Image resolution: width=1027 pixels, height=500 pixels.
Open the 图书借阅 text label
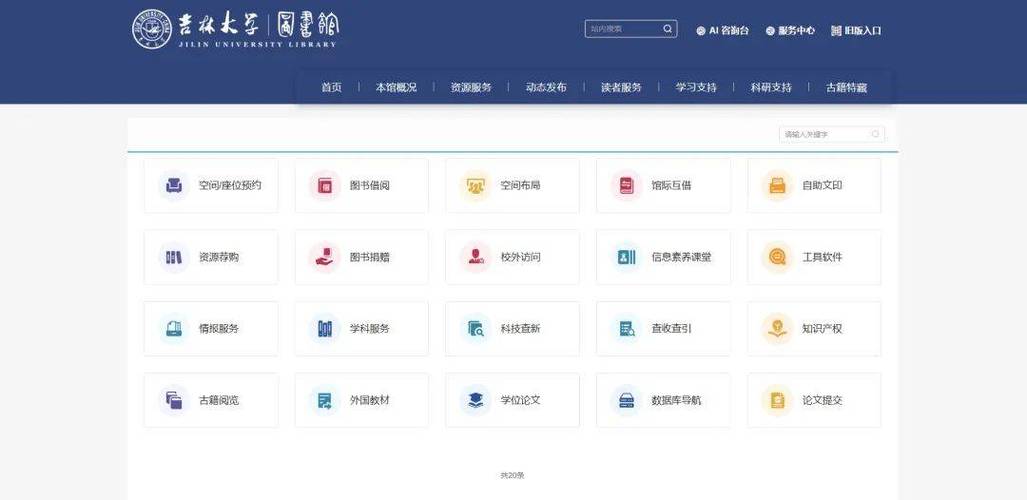click(x=369, y=185)
